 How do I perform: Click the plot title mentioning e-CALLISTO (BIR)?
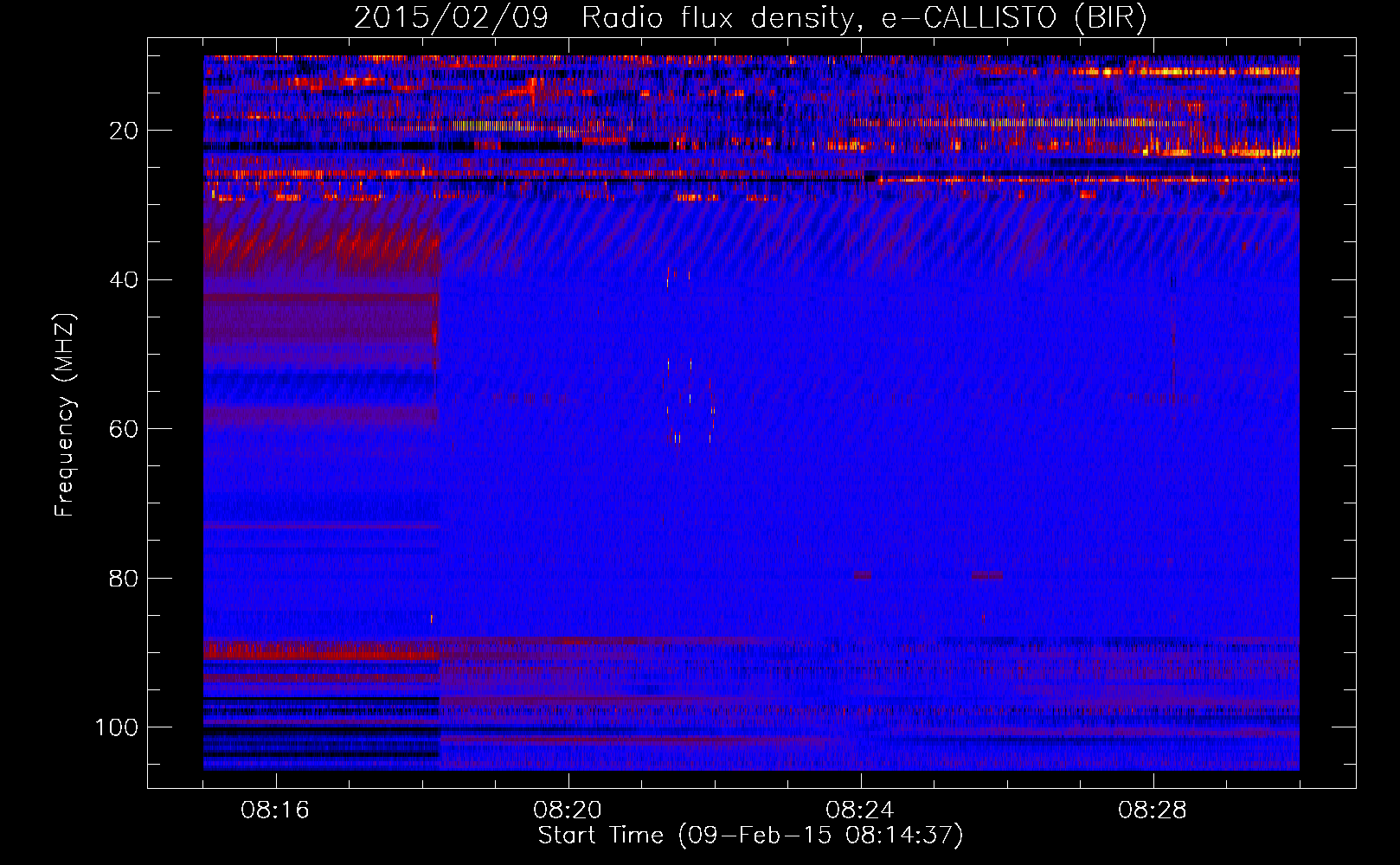pyautogui.click(x=750, y=18)
